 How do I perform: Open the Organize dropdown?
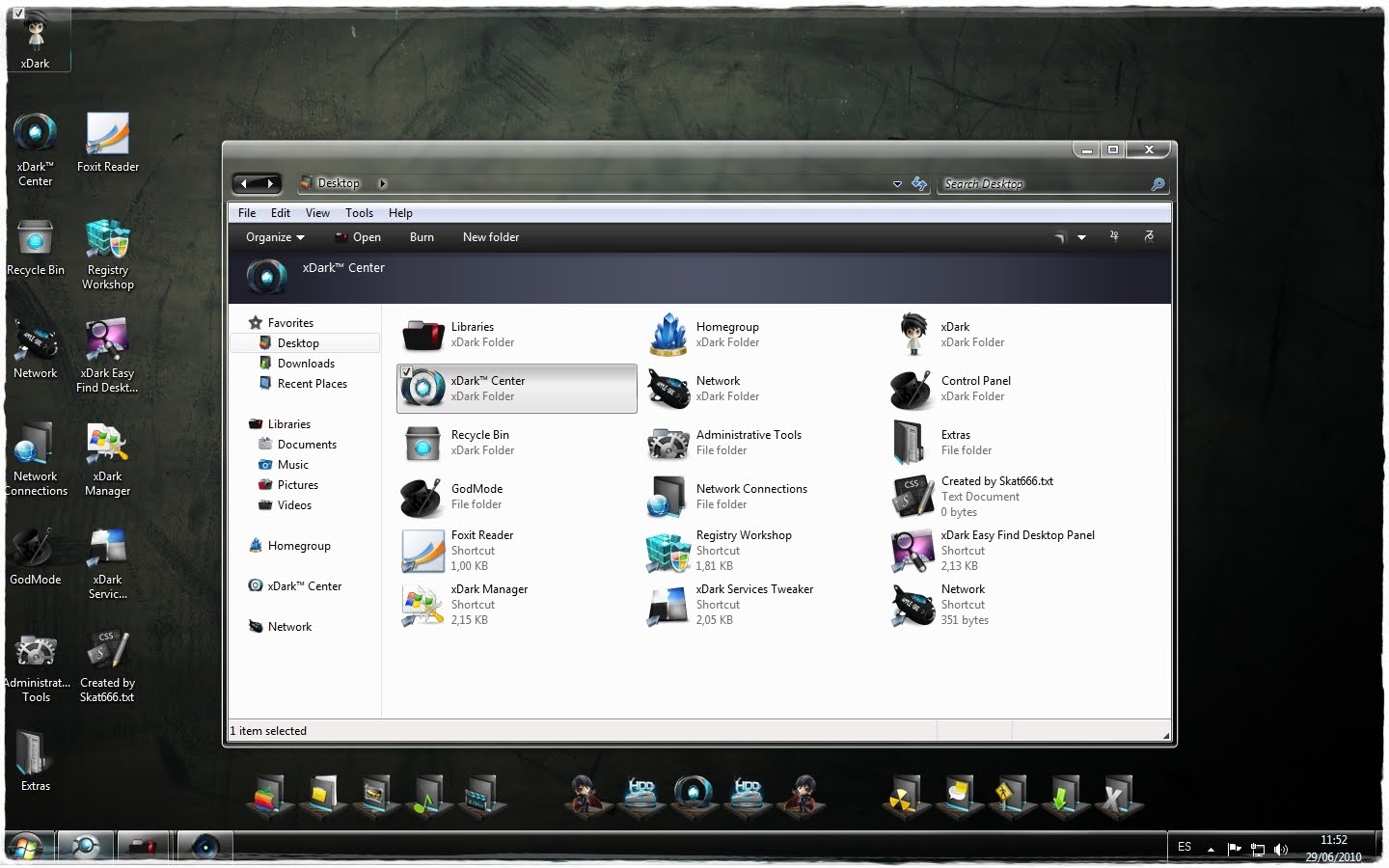[x=275, y=237]
